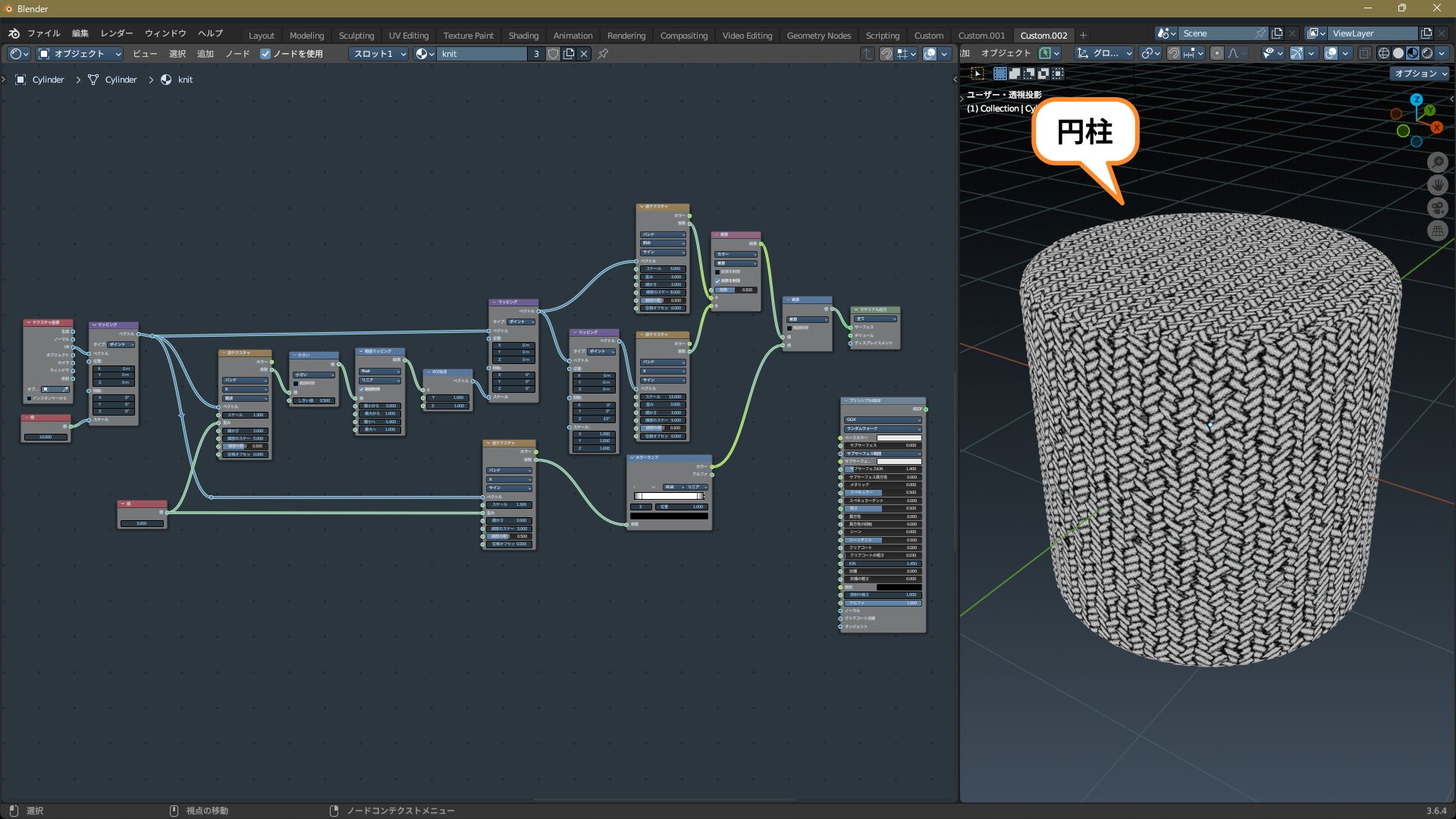The image size is (1456, 819).
Task: Click the knit breadcrumb label
Action: click(185, 80)
